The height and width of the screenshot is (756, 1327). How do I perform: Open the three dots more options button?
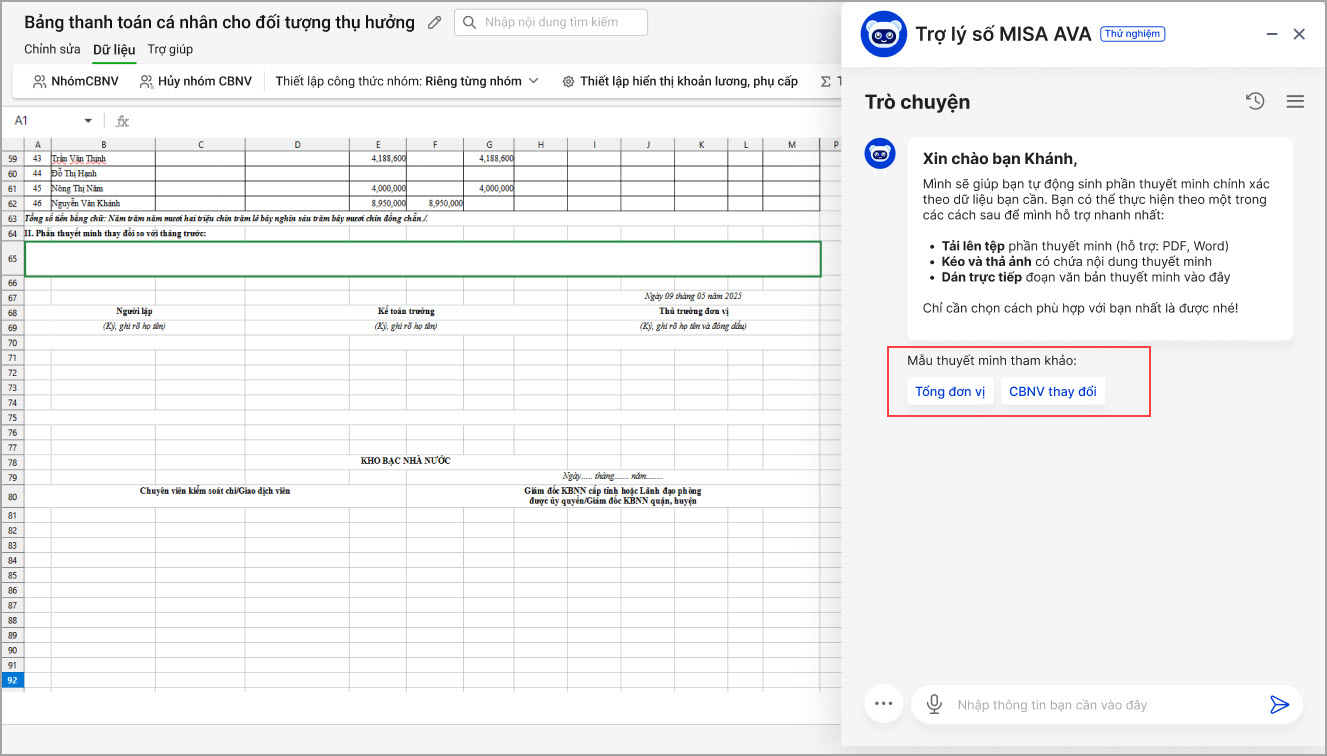pyautogui.click(x=882, y=704)
